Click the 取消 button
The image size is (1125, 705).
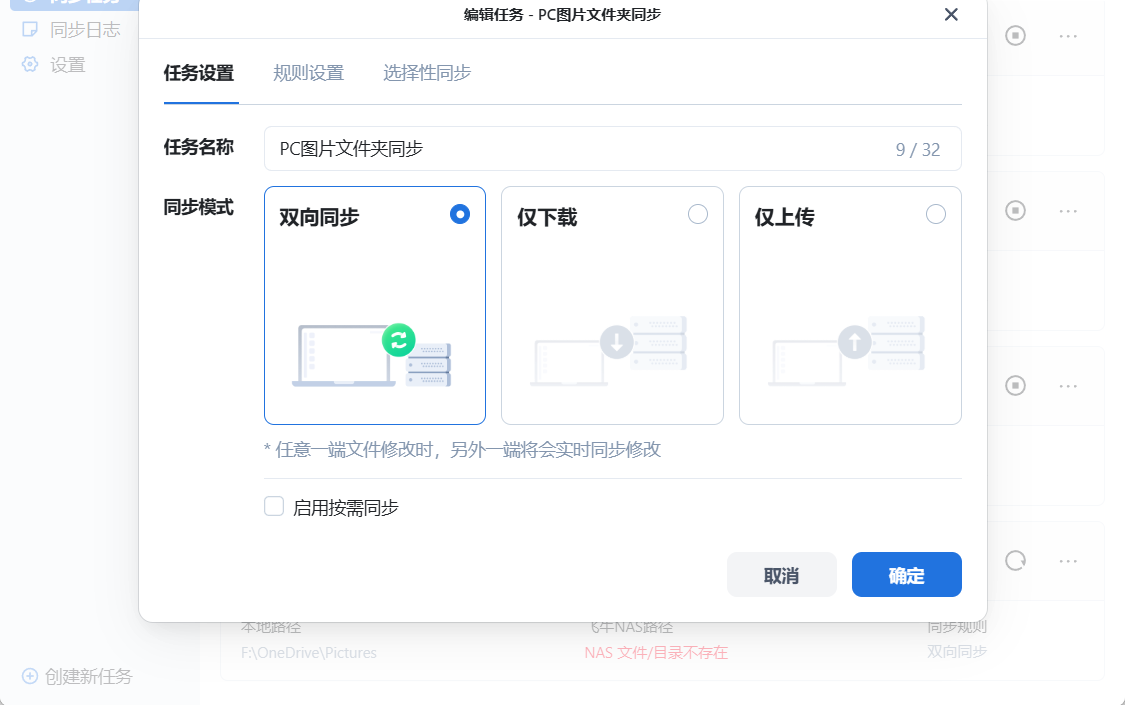pos(782,574)
